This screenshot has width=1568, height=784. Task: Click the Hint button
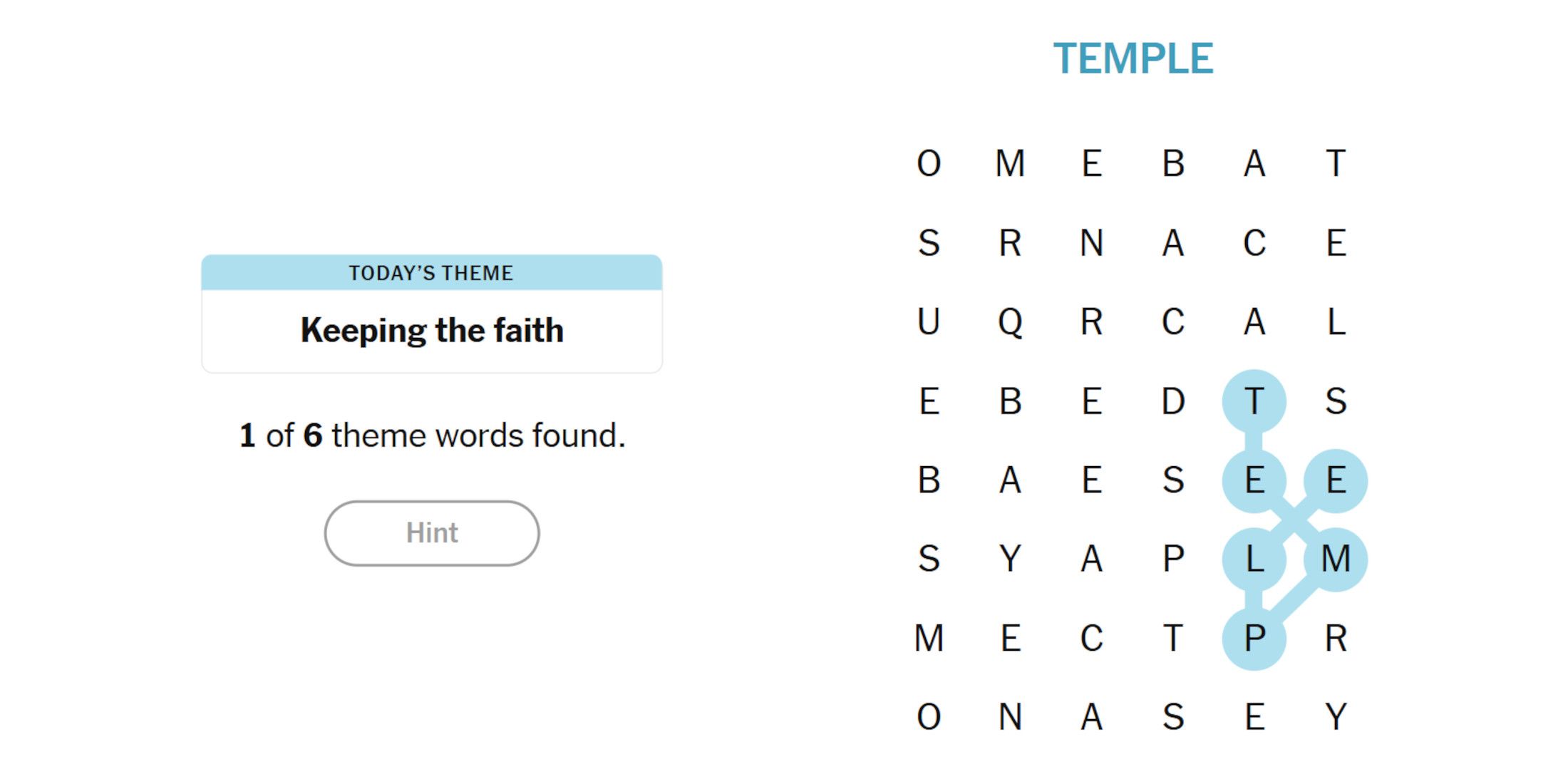[x=431, y=533]
